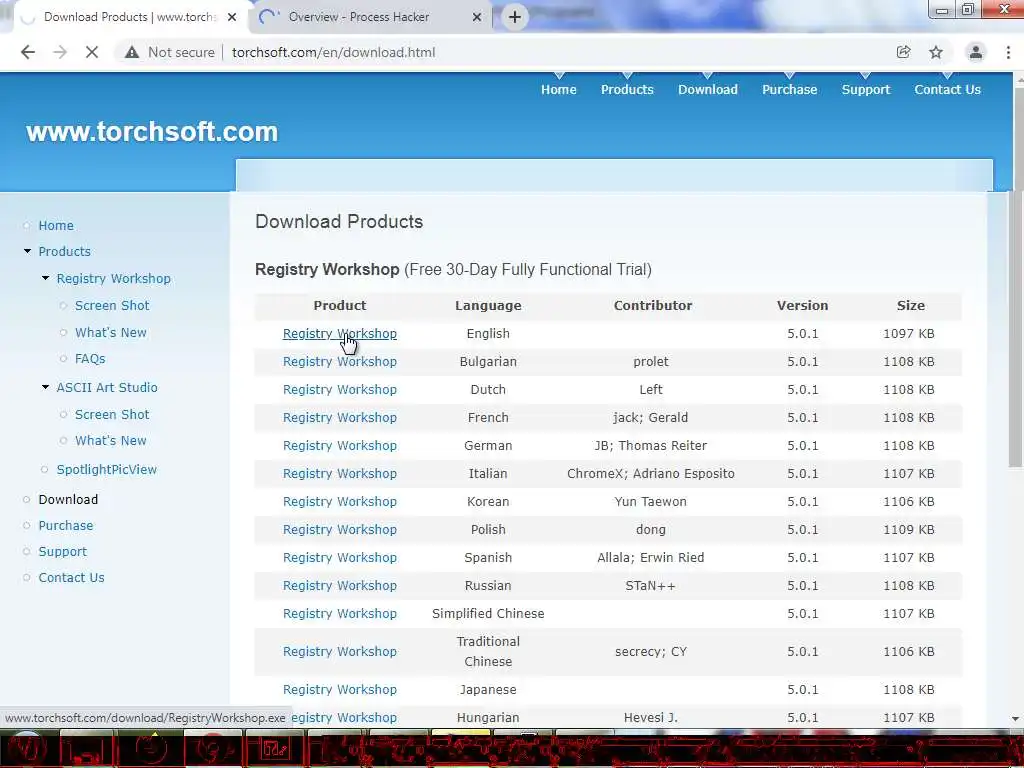The image size is (1024, 768).
Task: Select the Yun Taewon contributor cell
Action: click(x=650, y=502)
